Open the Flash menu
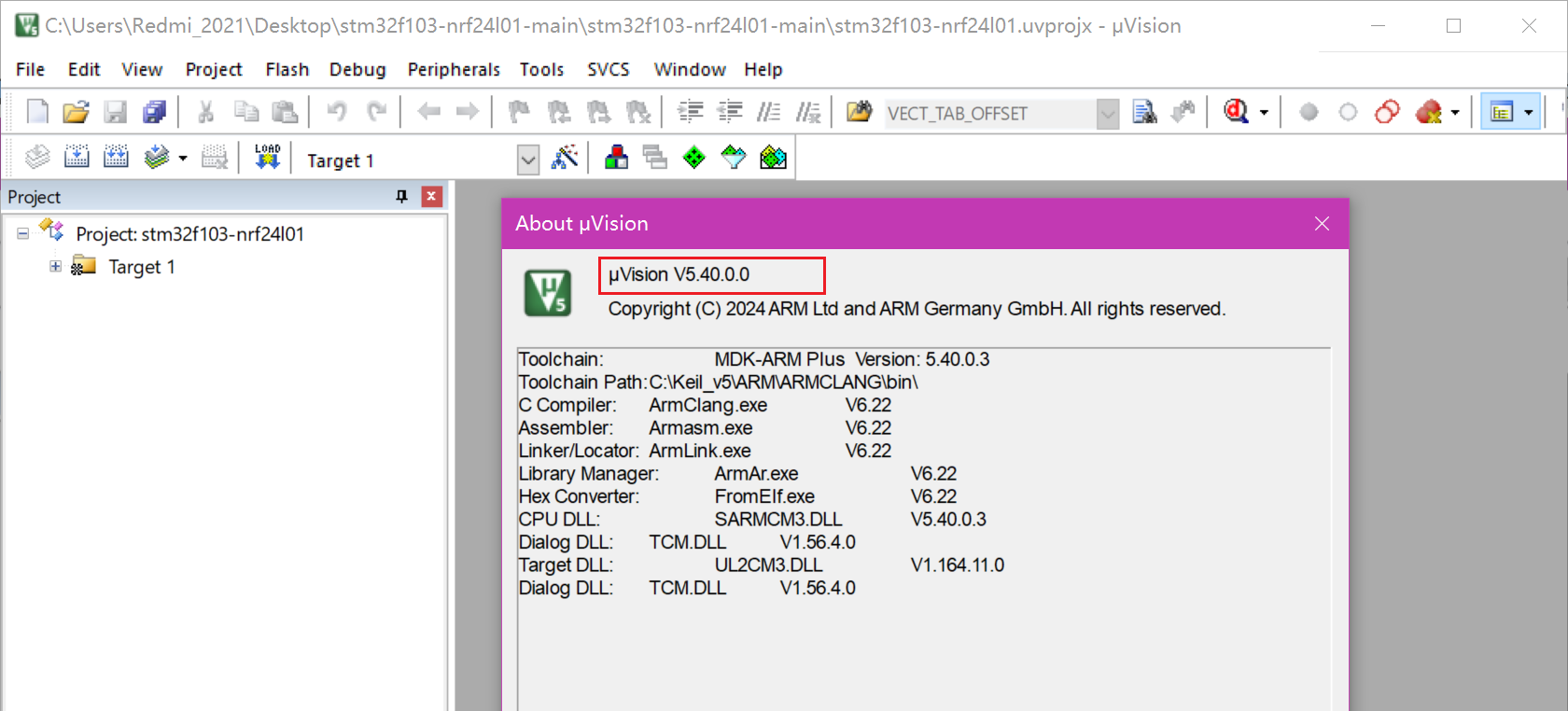 287,69
